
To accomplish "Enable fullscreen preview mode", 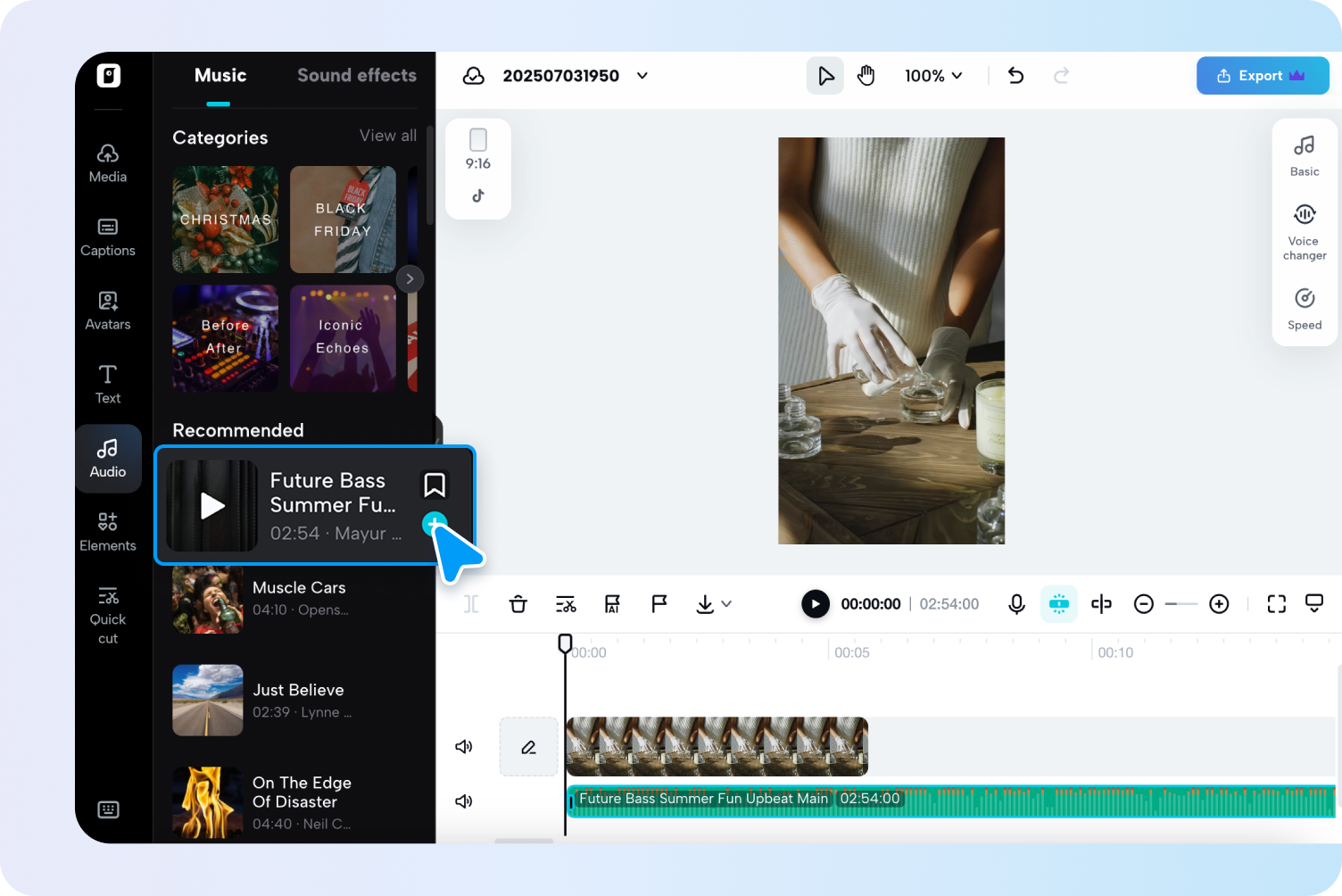I will [x=1276, y=603].
